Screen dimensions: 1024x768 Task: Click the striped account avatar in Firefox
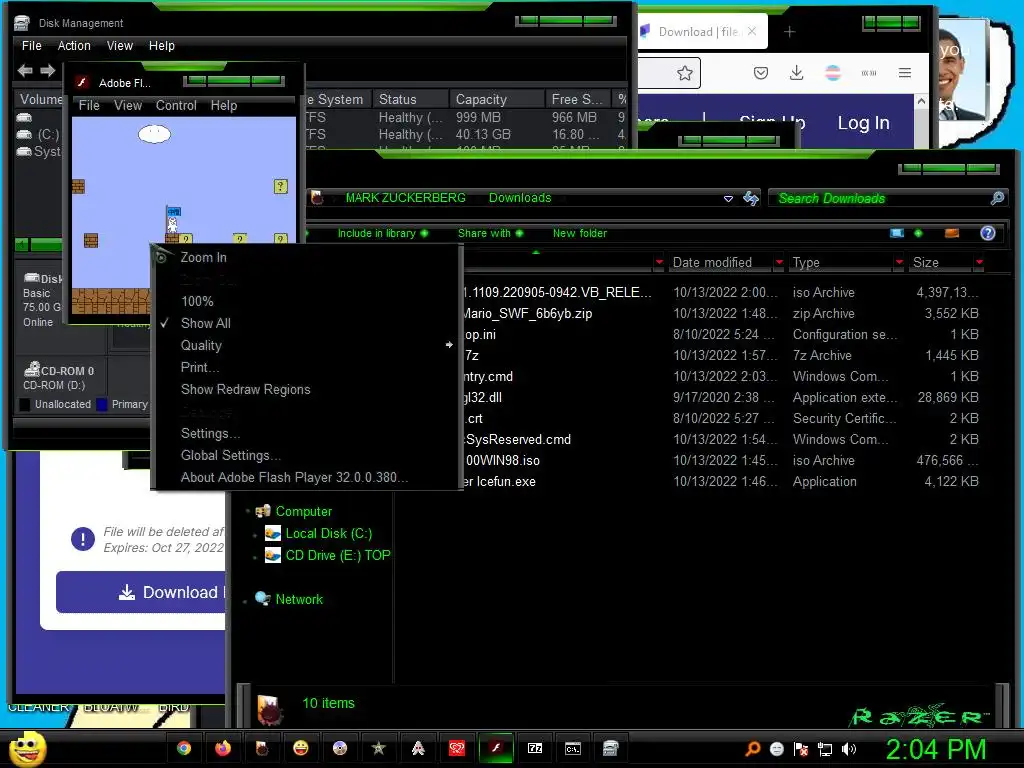pyautogui.click(x=833, y=72)
